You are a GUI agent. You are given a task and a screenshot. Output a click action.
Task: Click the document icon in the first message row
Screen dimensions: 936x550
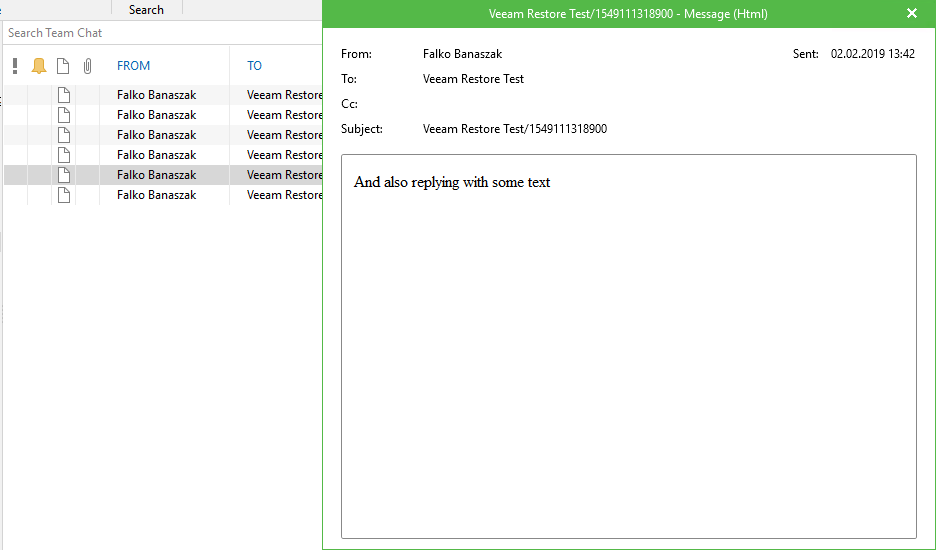click(64, 95)
